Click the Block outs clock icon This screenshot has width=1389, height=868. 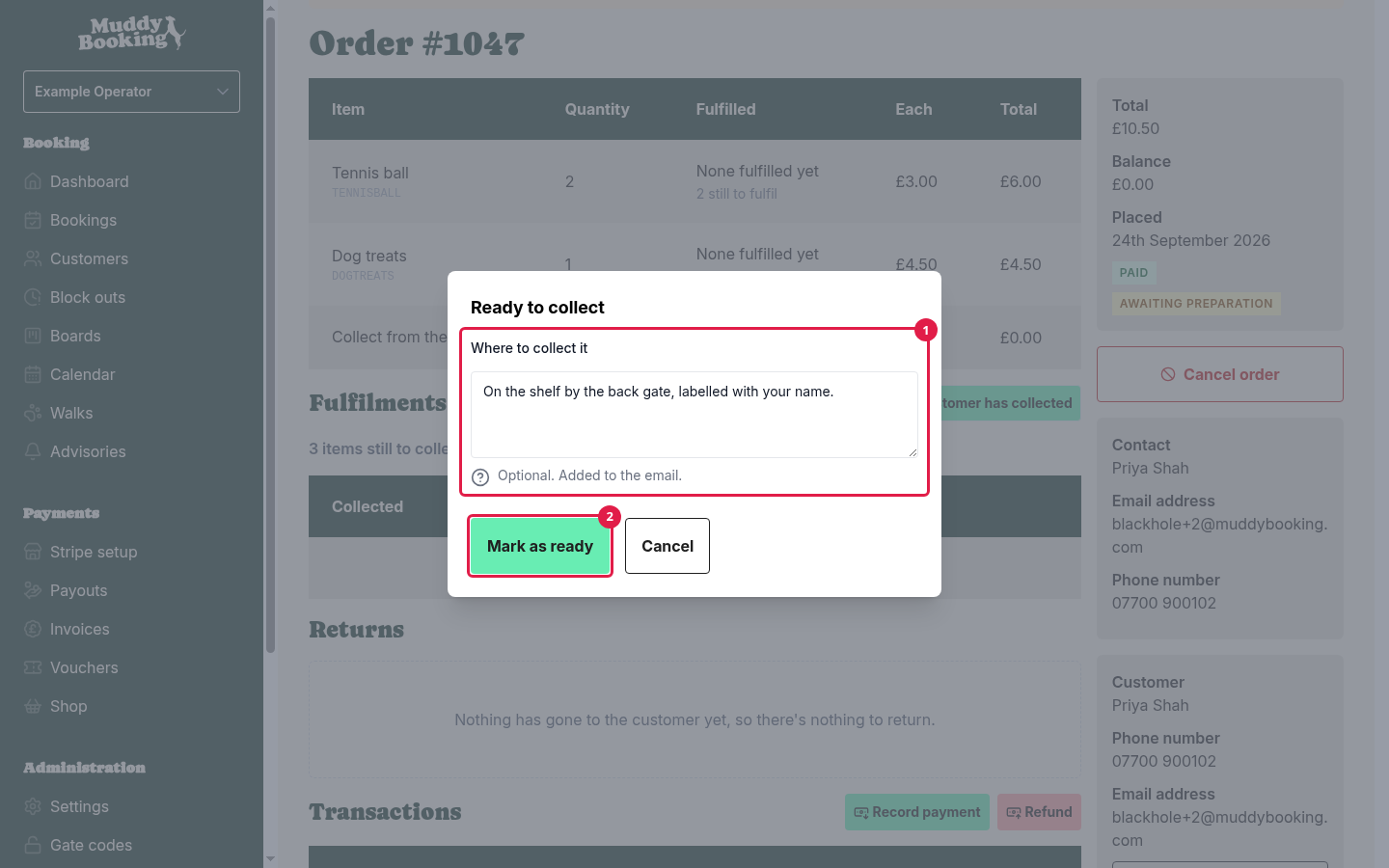click(x=33, y=297)
